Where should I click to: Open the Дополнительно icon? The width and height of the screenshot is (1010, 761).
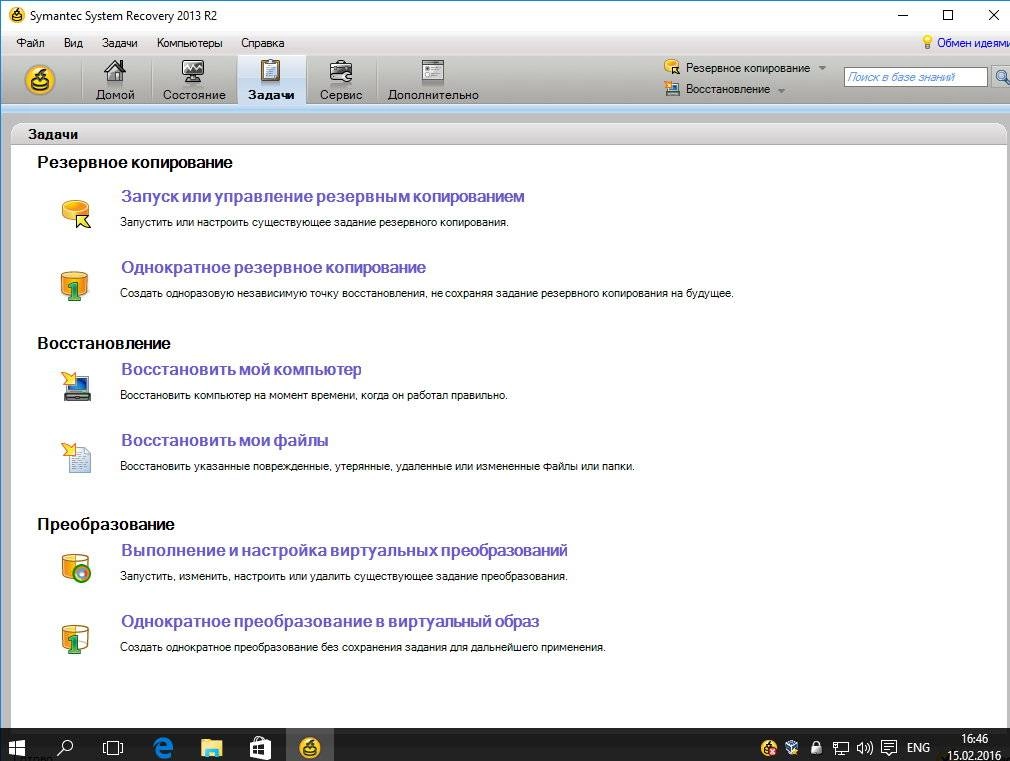(433, 71)
